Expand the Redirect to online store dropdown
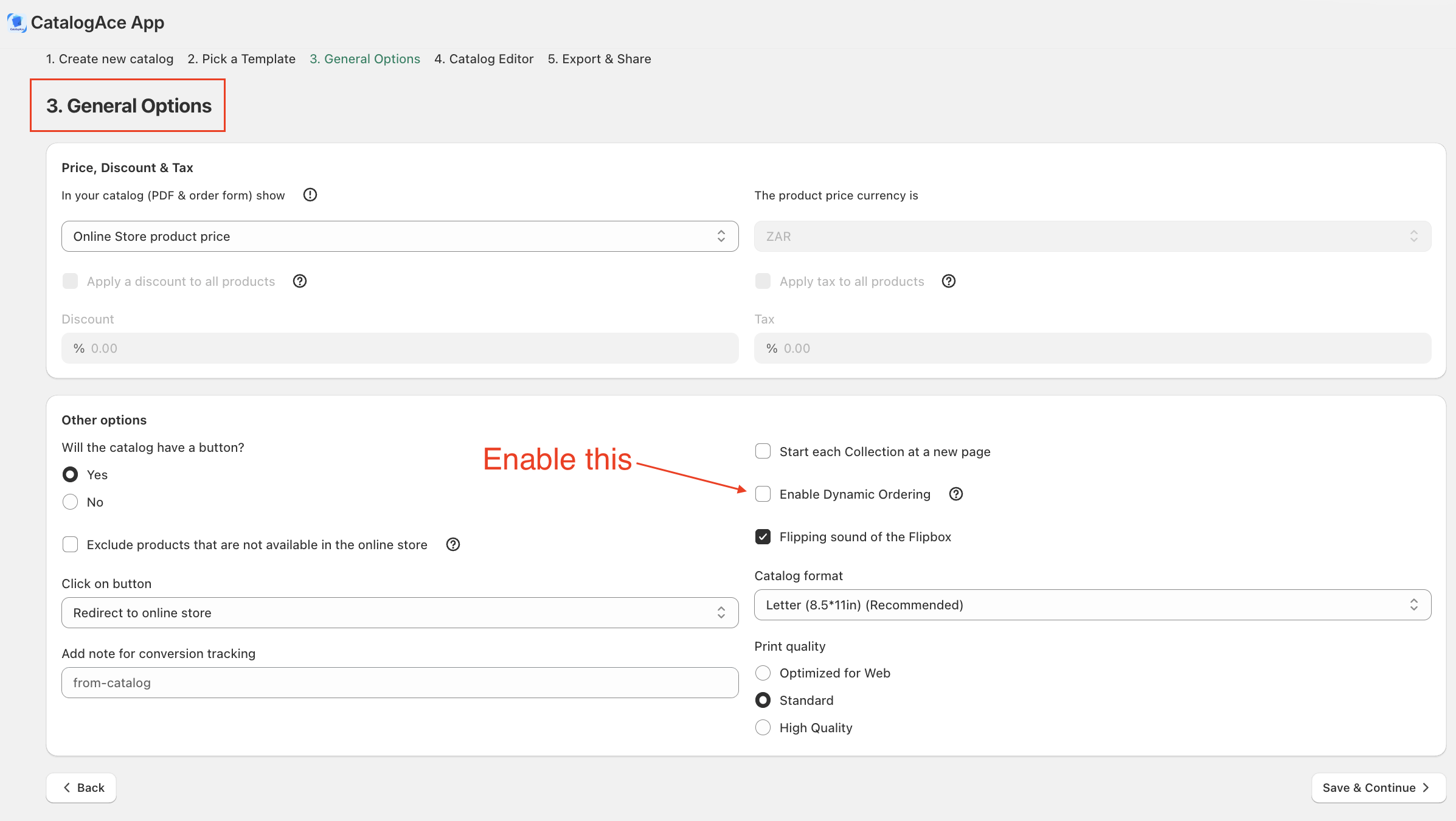The image size is (1456, 821). pyautogui.click(x=400, y=612)
